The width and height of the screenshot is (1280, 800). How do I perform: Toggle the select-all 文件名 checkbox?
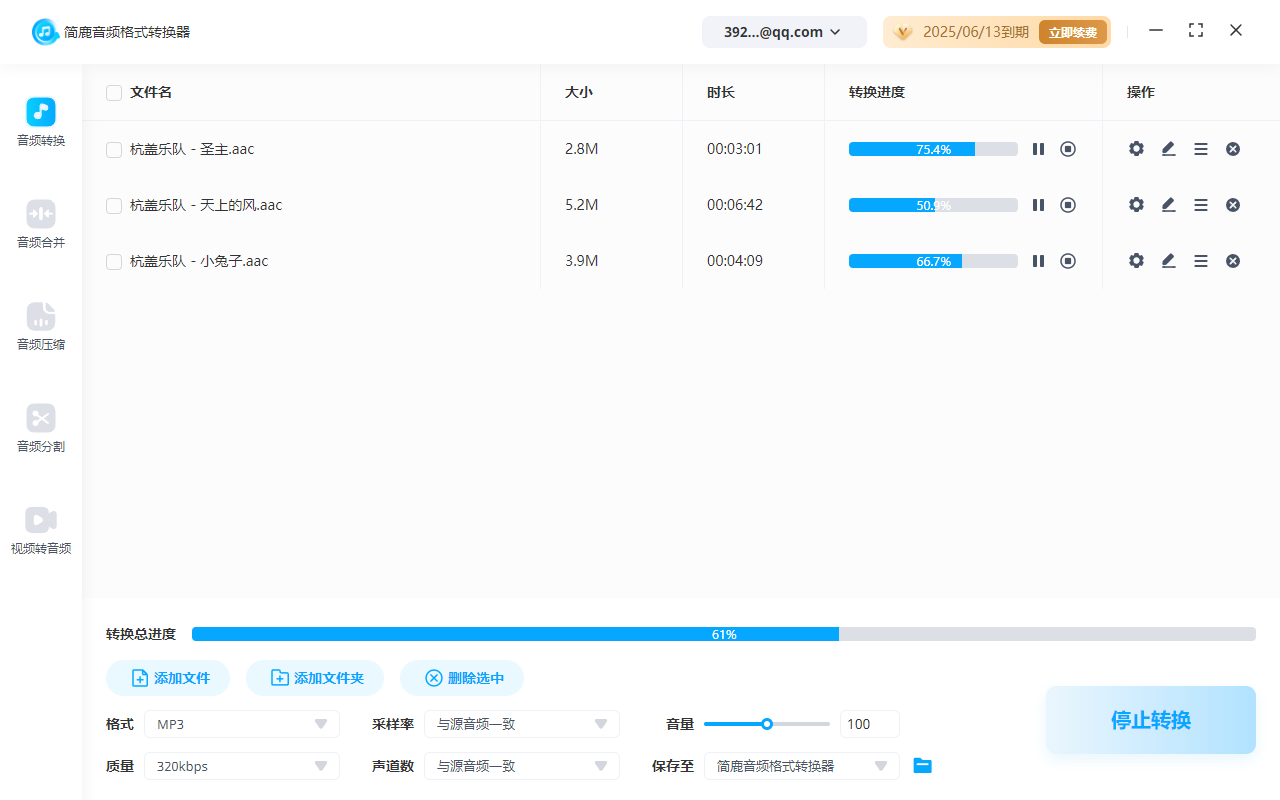tap(114, 93)
